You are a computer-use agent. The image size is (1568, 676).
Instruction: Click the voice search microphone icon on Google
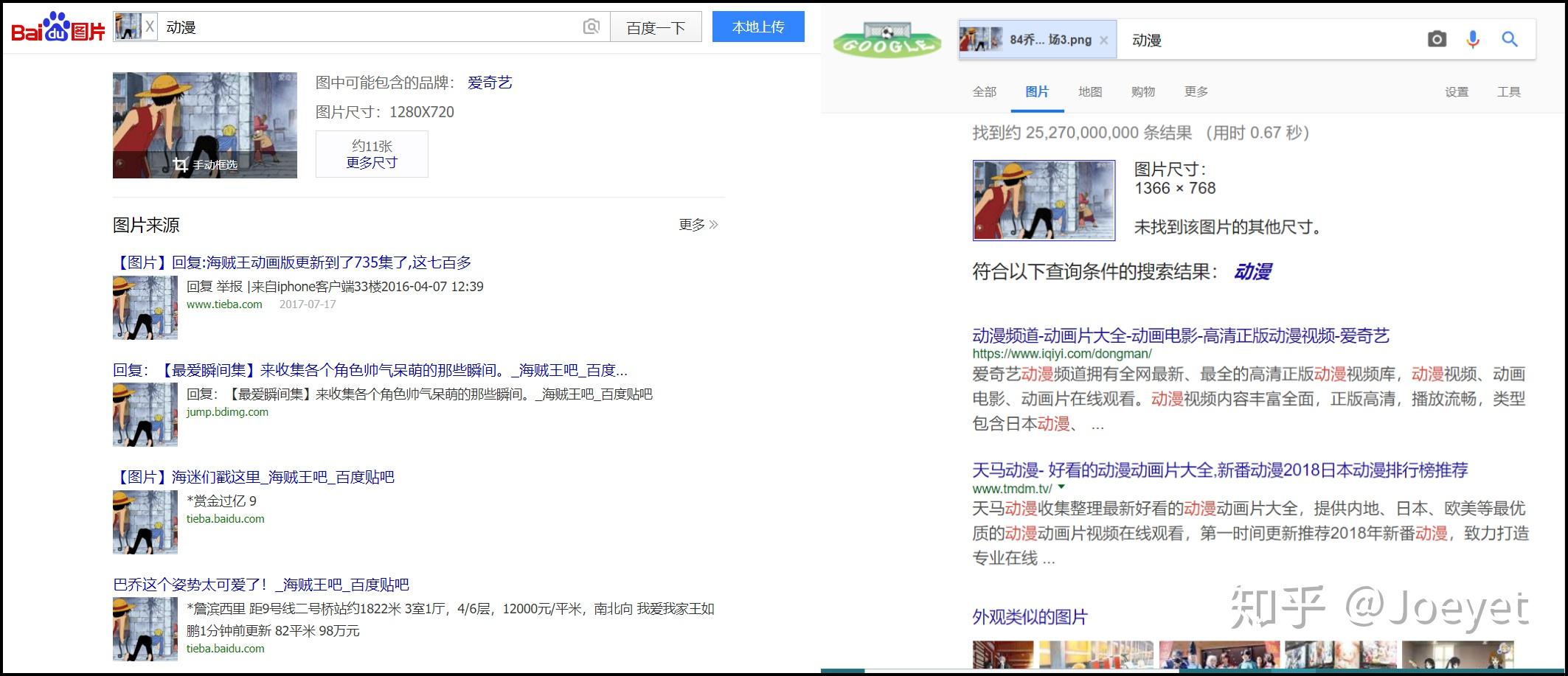point(1472,40)
